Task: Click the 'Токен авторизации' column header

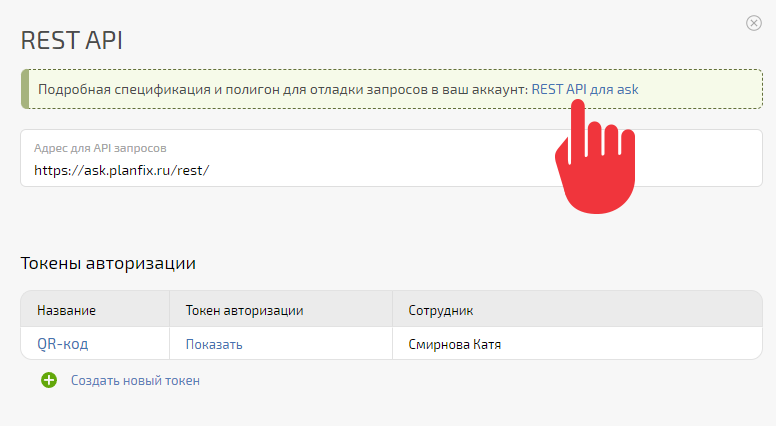Action: (x=244, y=311)
